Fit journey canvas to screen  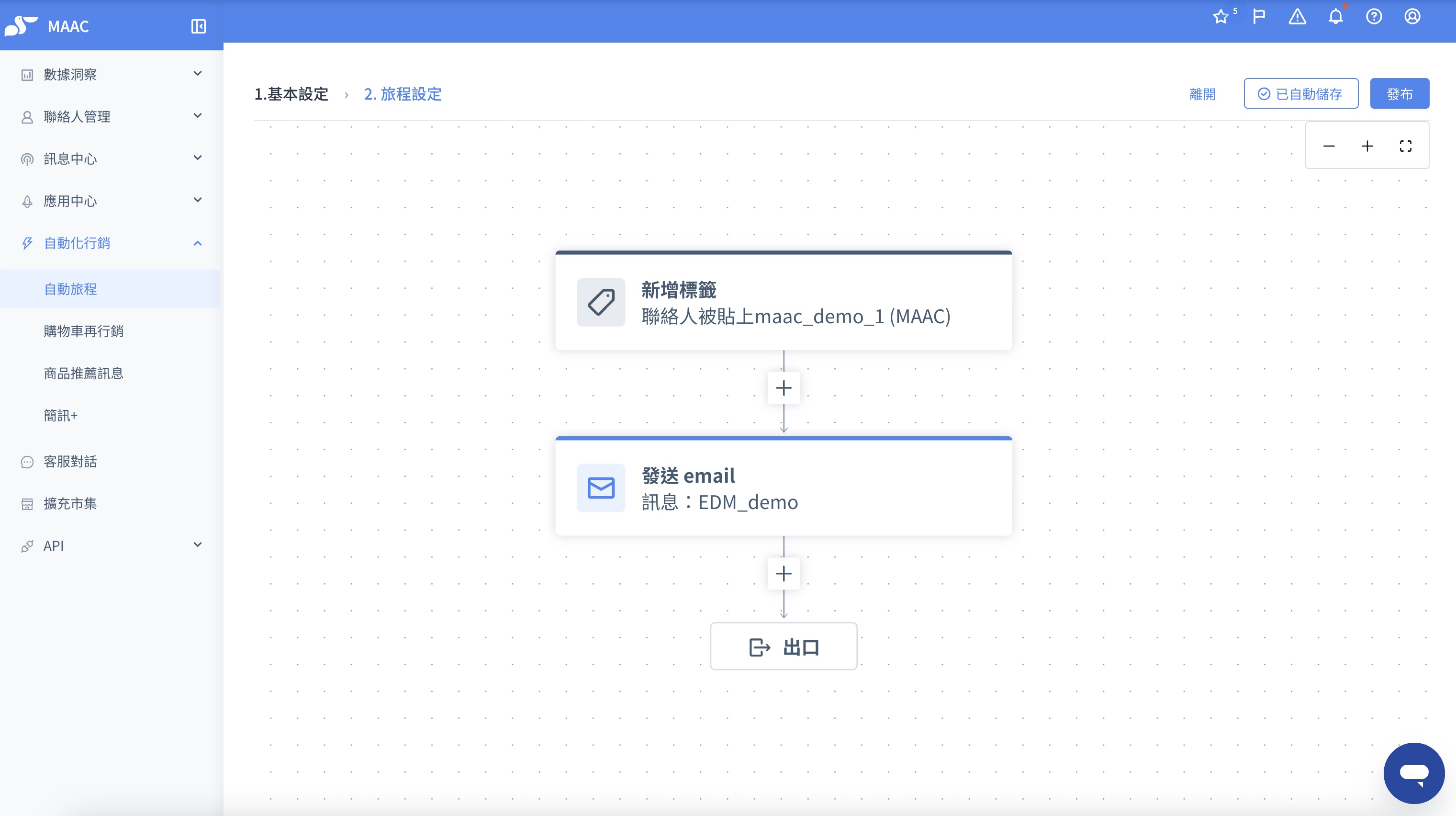1406,146
